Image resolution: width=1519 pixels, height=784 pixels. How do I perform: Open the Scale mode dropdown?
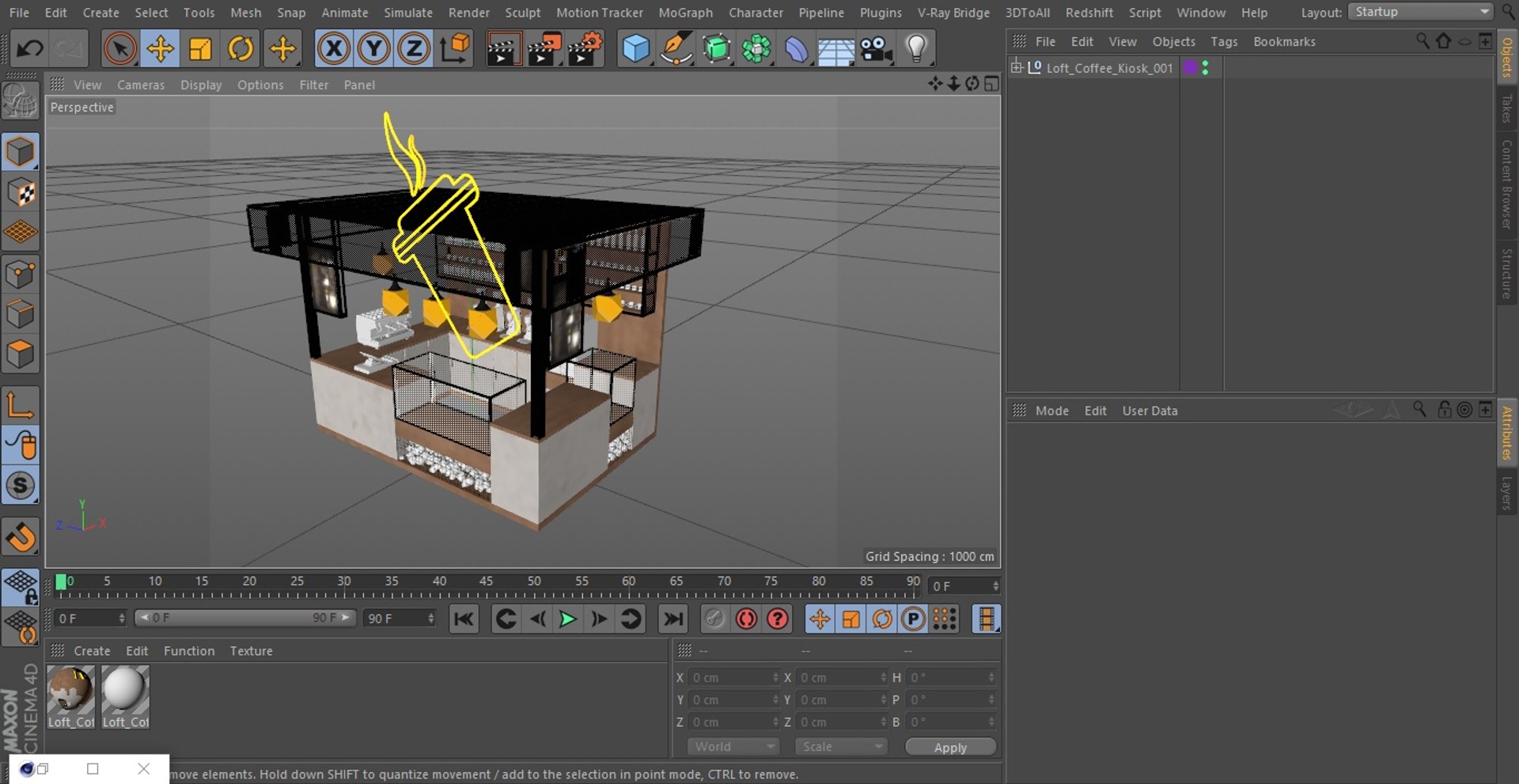pyautogui.click(x=841, y=747)
